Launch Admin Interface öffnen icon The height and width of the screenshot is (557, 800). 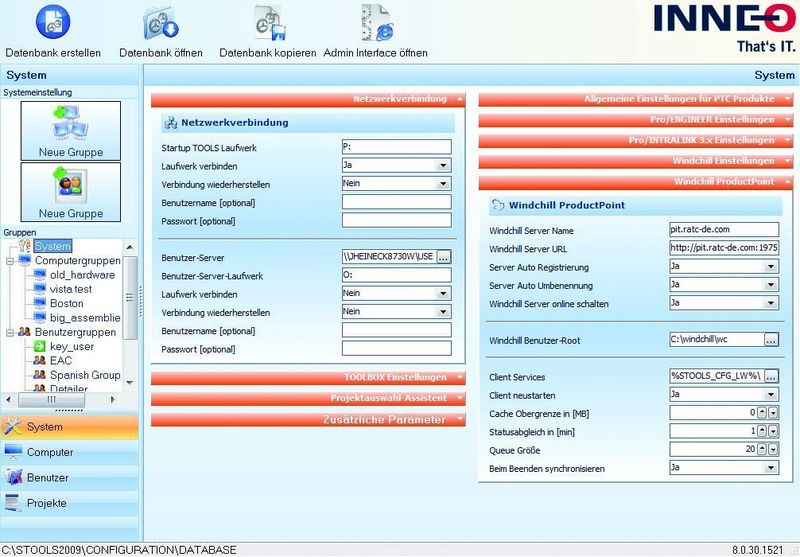tap(376, 23)
